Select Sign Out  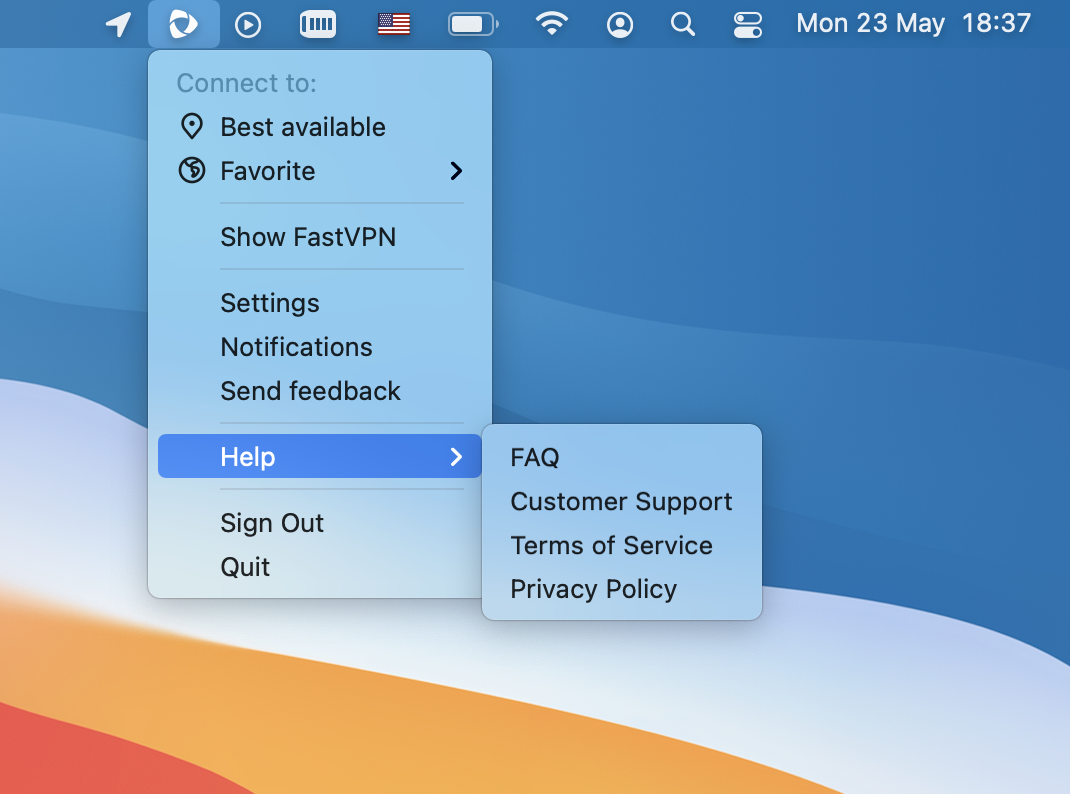[x=319, y=523]
